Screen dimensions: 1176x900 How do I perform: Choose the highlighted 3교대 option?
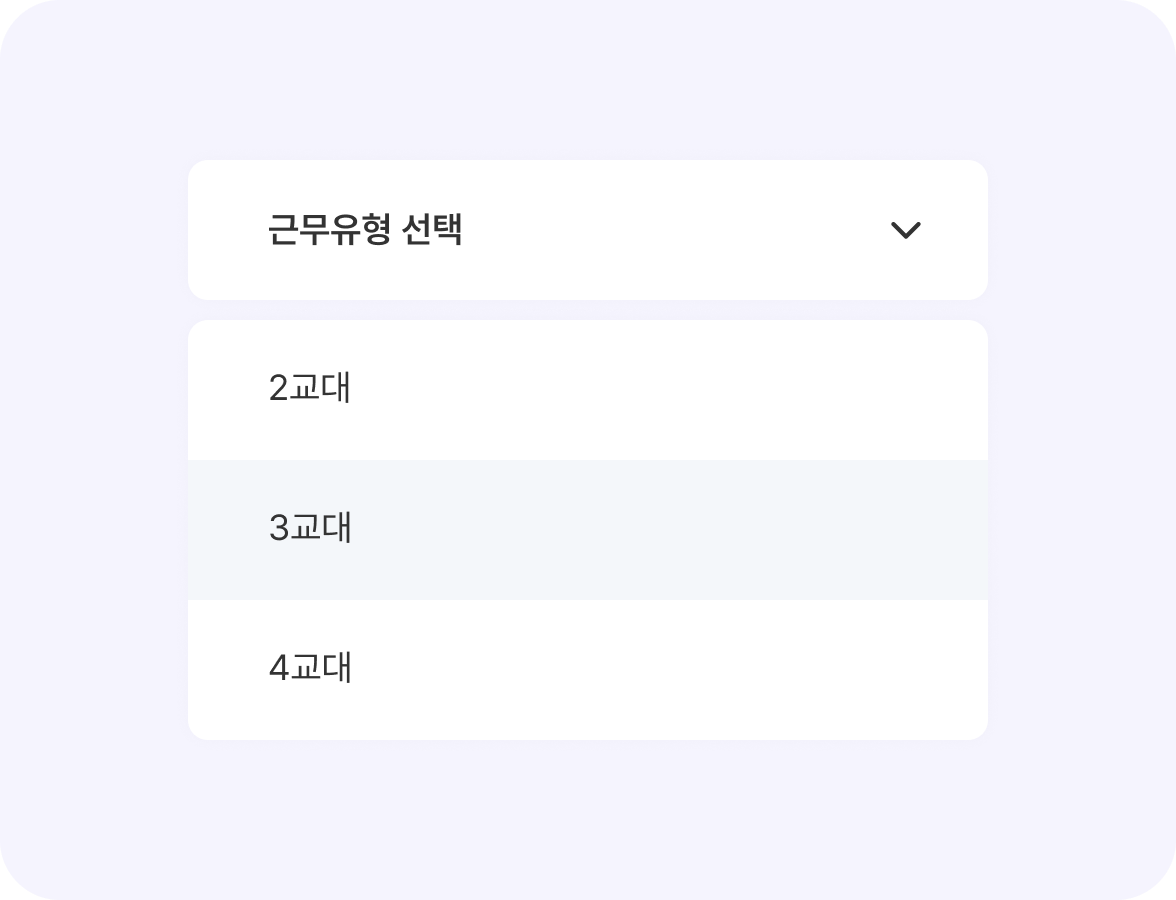click(587, 529)
